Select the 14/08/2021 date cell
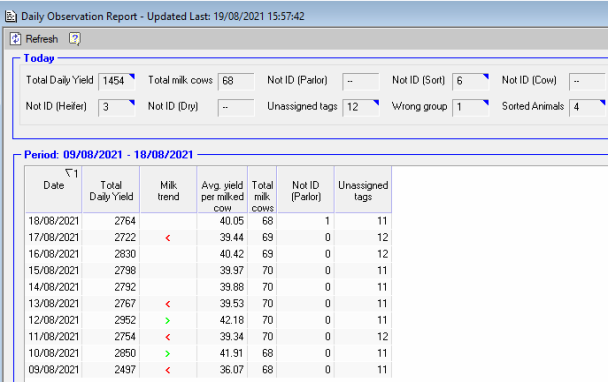 pyautogui.click(x=54, y=287)
